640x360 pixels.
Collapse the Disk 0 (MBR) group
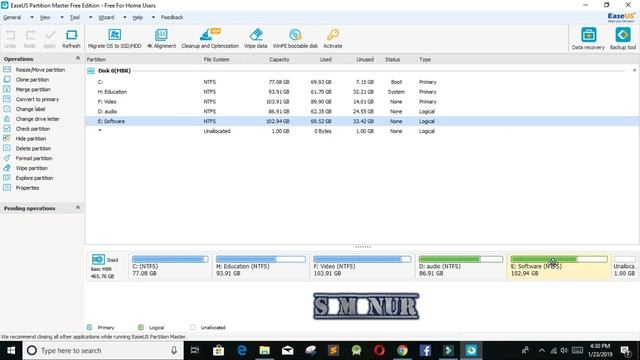pos(634,71)
